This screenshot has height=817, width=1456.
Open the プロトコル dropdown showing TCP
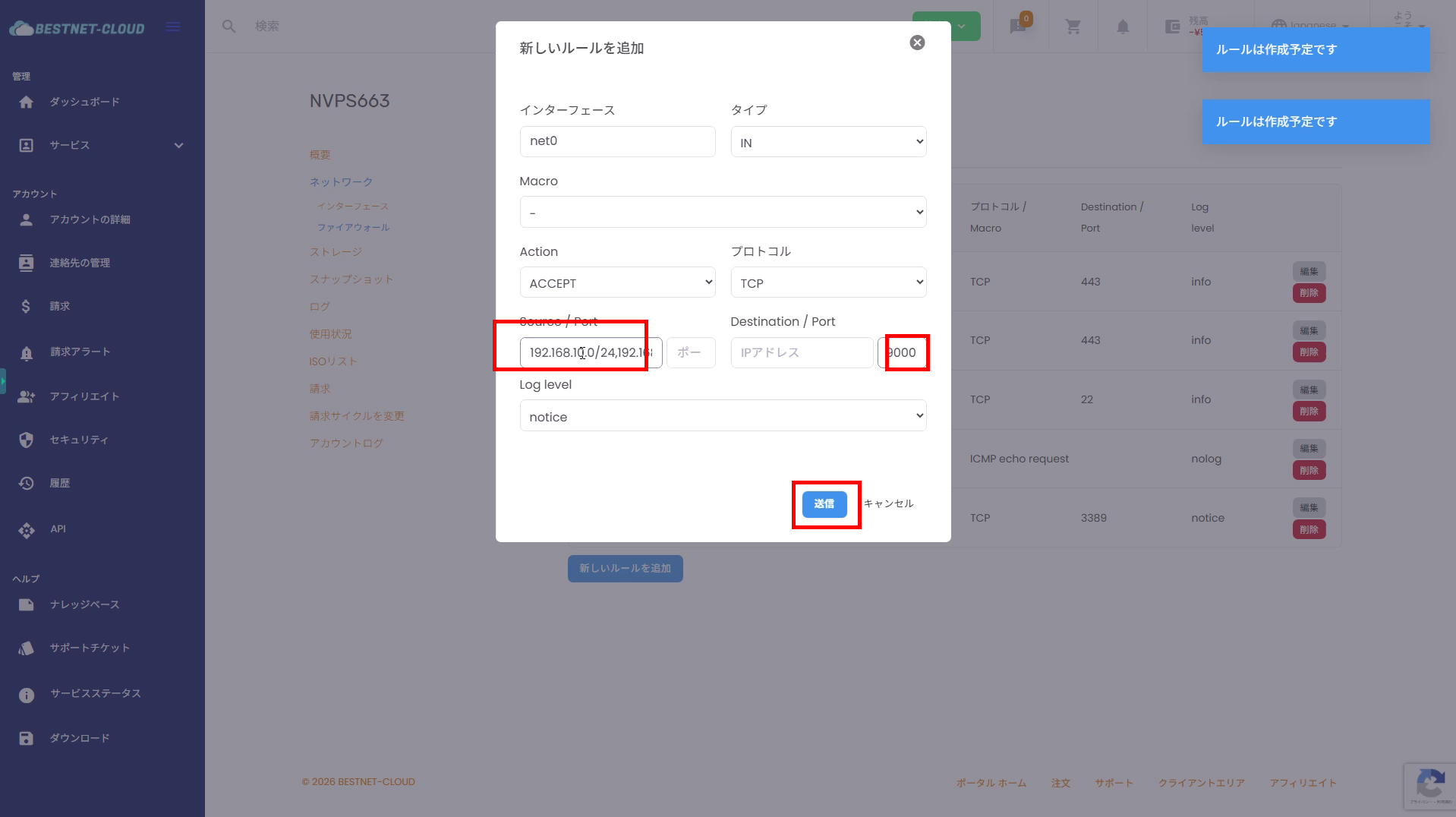(828, 282)
